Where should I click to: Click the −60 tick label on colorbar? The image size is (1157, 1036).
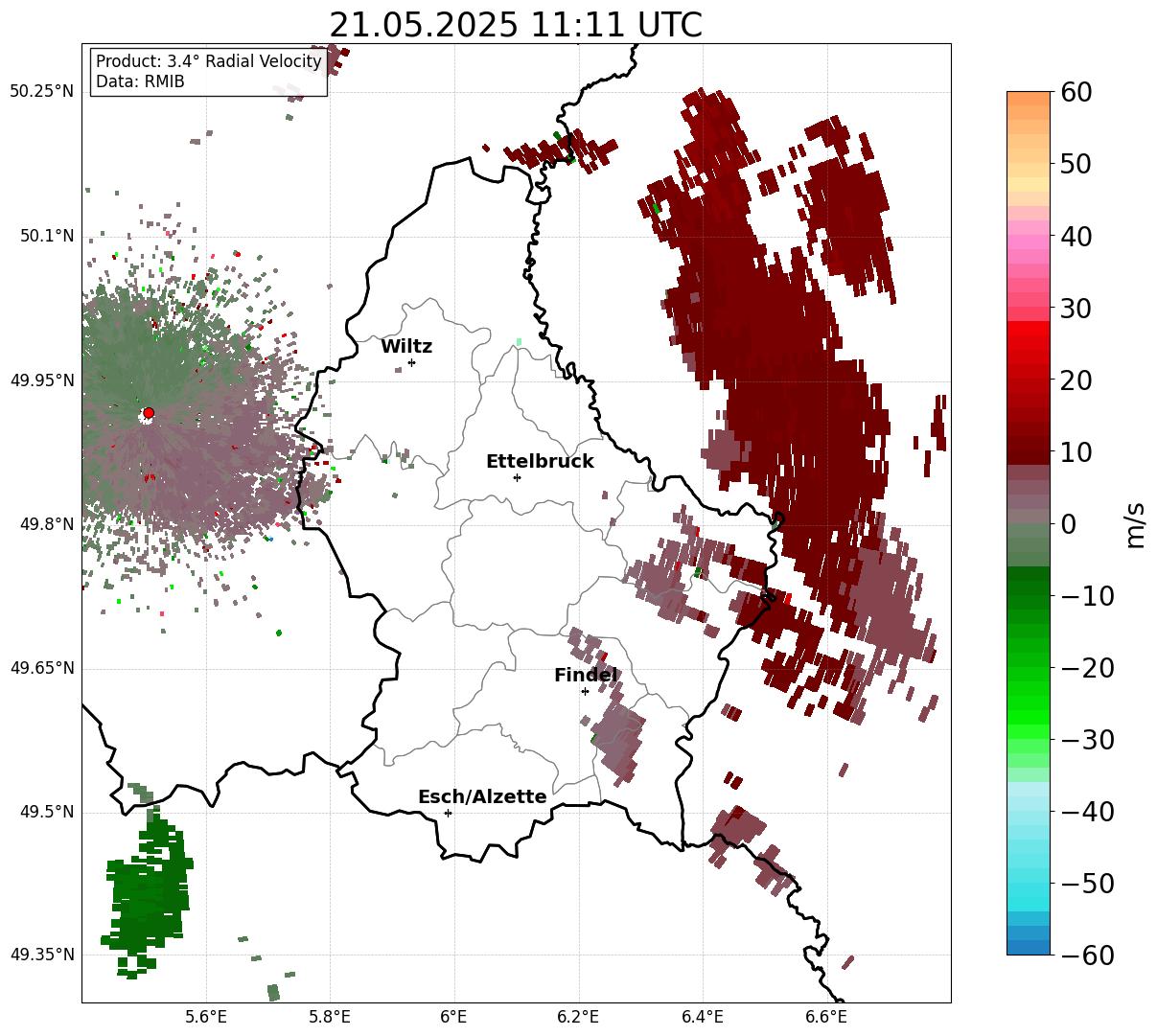pos(1088,955)
